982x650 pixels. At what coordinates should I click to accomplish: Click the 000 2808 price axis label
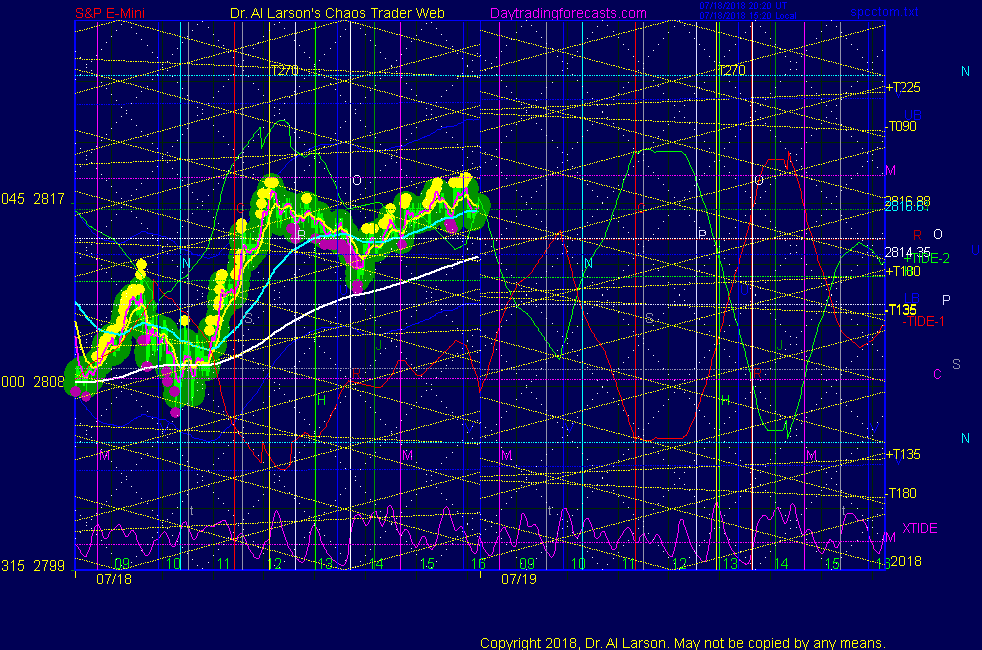pyautogui.click(x=33, y=381)
